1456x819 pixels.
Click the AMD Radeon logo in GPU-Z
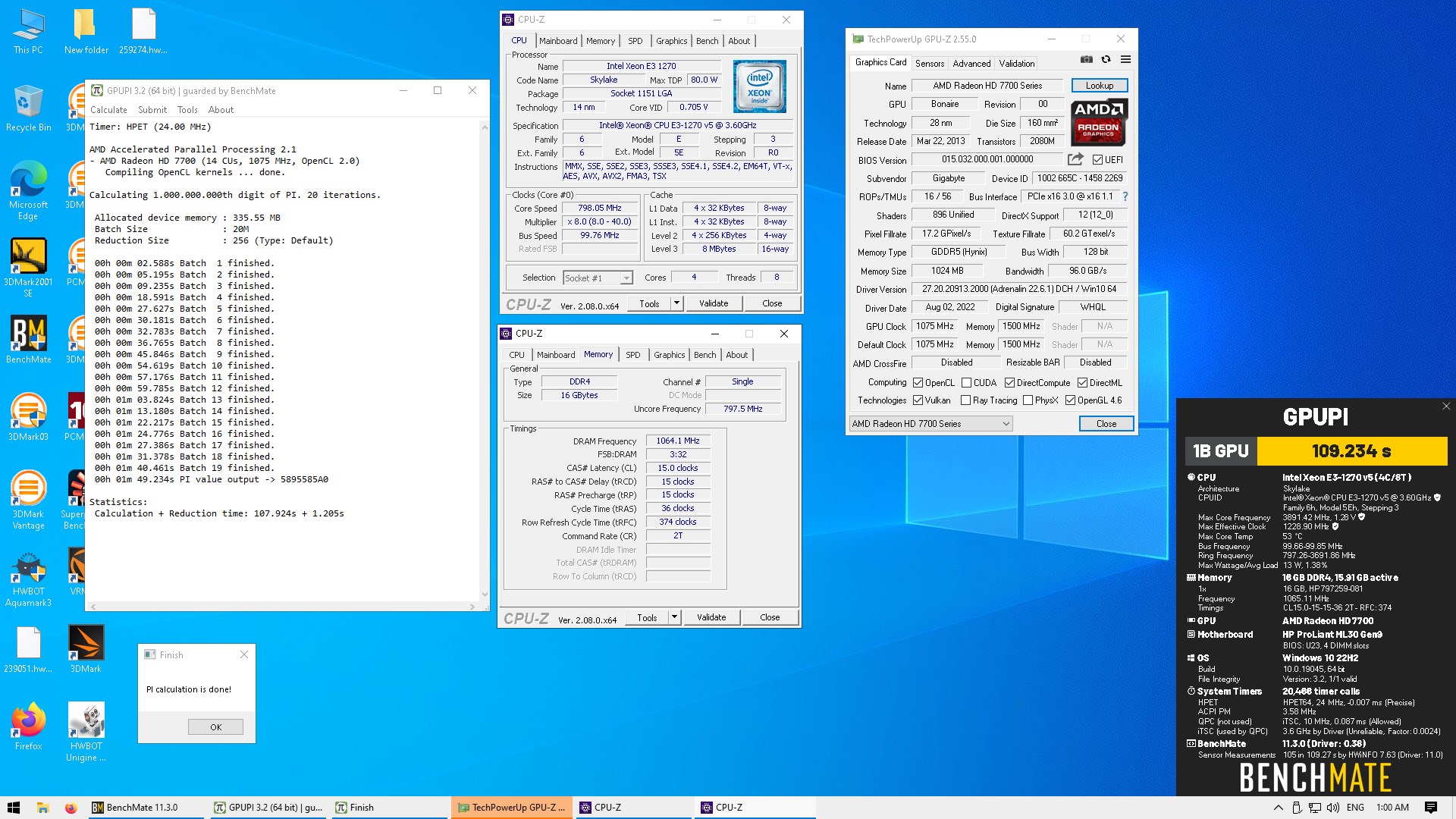tap(1099, 121)
